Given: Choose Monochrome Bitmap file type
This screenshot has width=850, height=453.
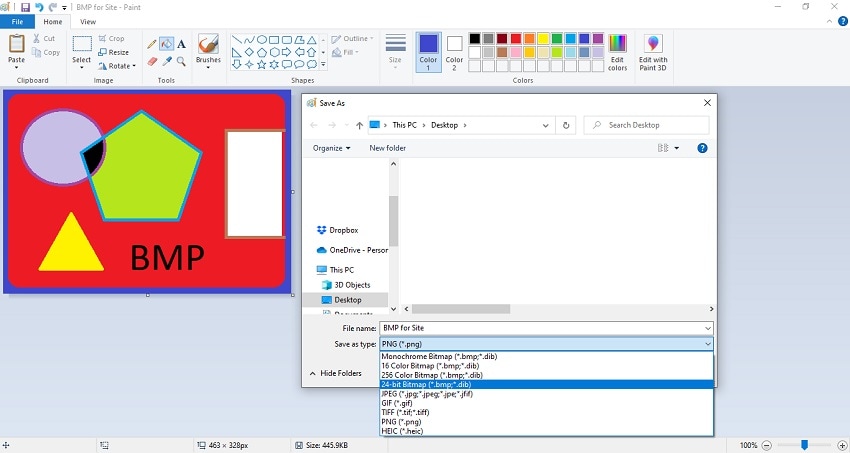Looking at the screenshot, I should [x=546, y=357].
